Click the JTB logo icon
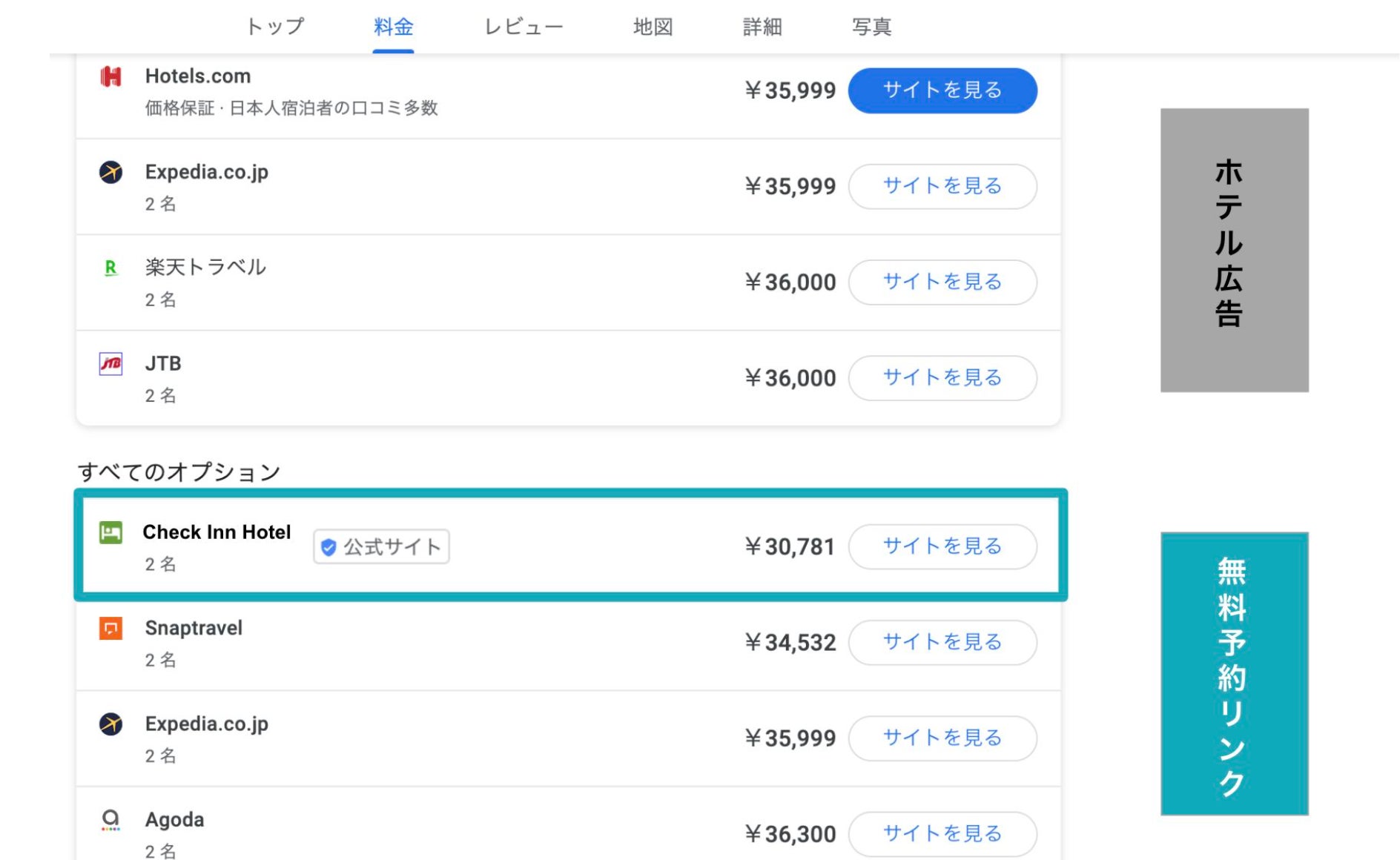Screen dimensions: 1400x860 (110, 363)
